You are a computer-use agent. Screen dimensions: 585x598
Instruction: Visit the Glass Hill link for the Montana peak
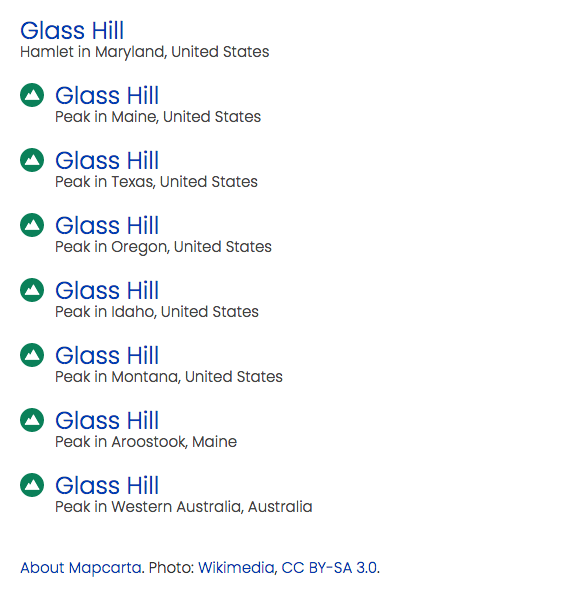click(107, 355)
